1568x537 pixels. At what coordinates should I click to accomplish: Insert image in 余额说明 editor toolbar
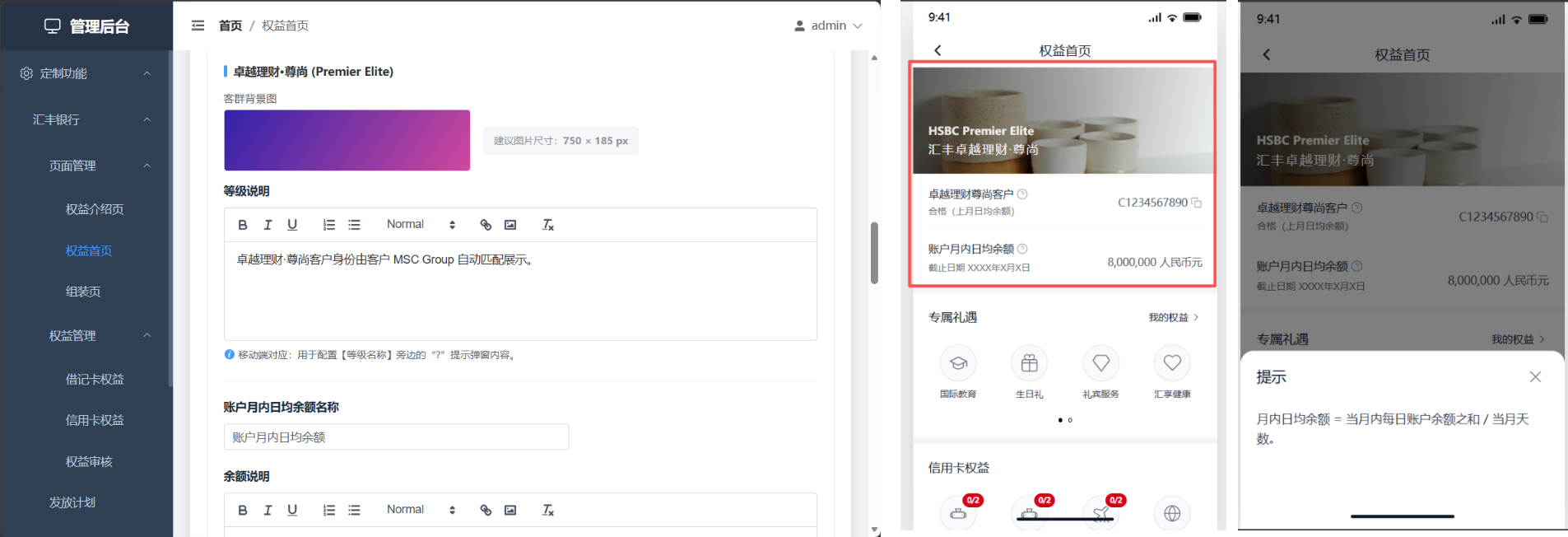click(x=510, y=510)
